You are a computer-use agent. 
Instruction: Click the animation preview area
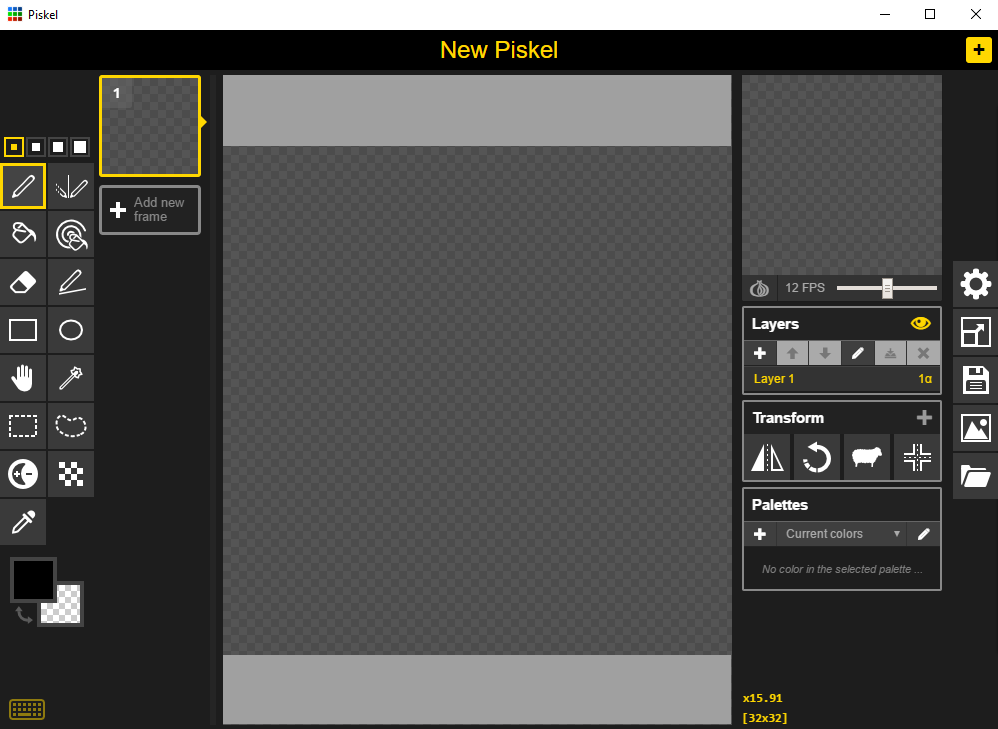pos(842,175)
